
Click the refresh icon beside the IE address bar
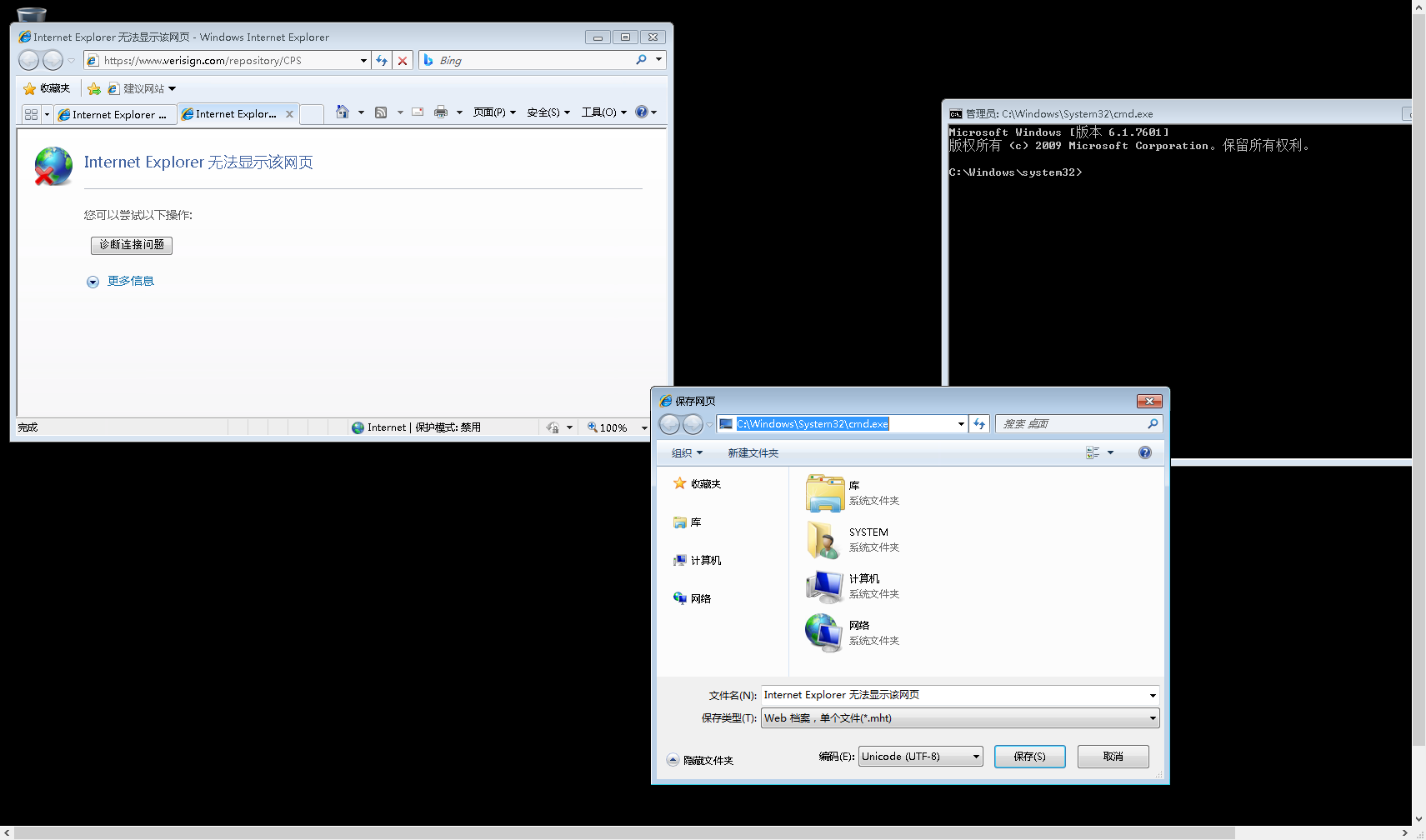pos(382,60)
